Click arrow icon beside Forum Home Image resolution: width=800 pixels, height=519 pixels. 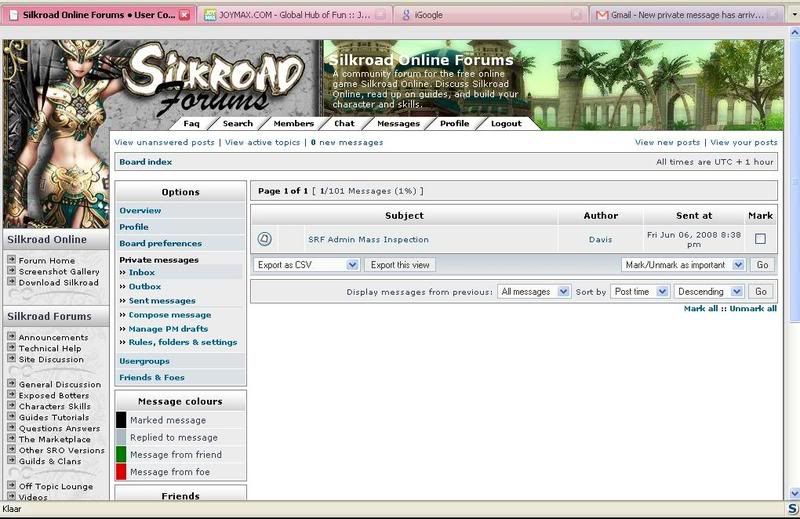pyautogui.click(x=11, y=259)
